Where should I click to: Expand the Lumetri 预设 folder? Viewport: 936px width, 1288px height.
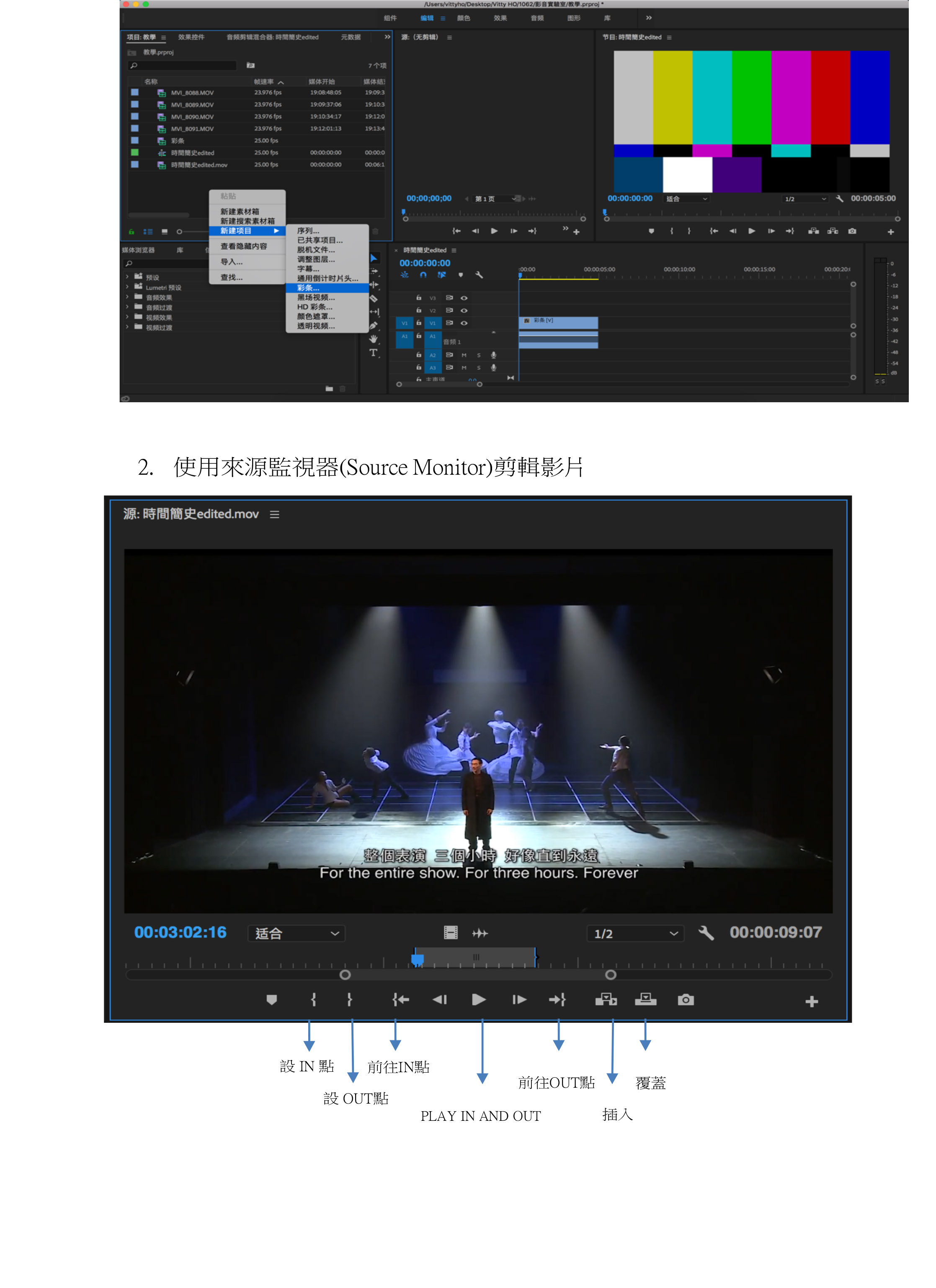click(x=127, y=287)
